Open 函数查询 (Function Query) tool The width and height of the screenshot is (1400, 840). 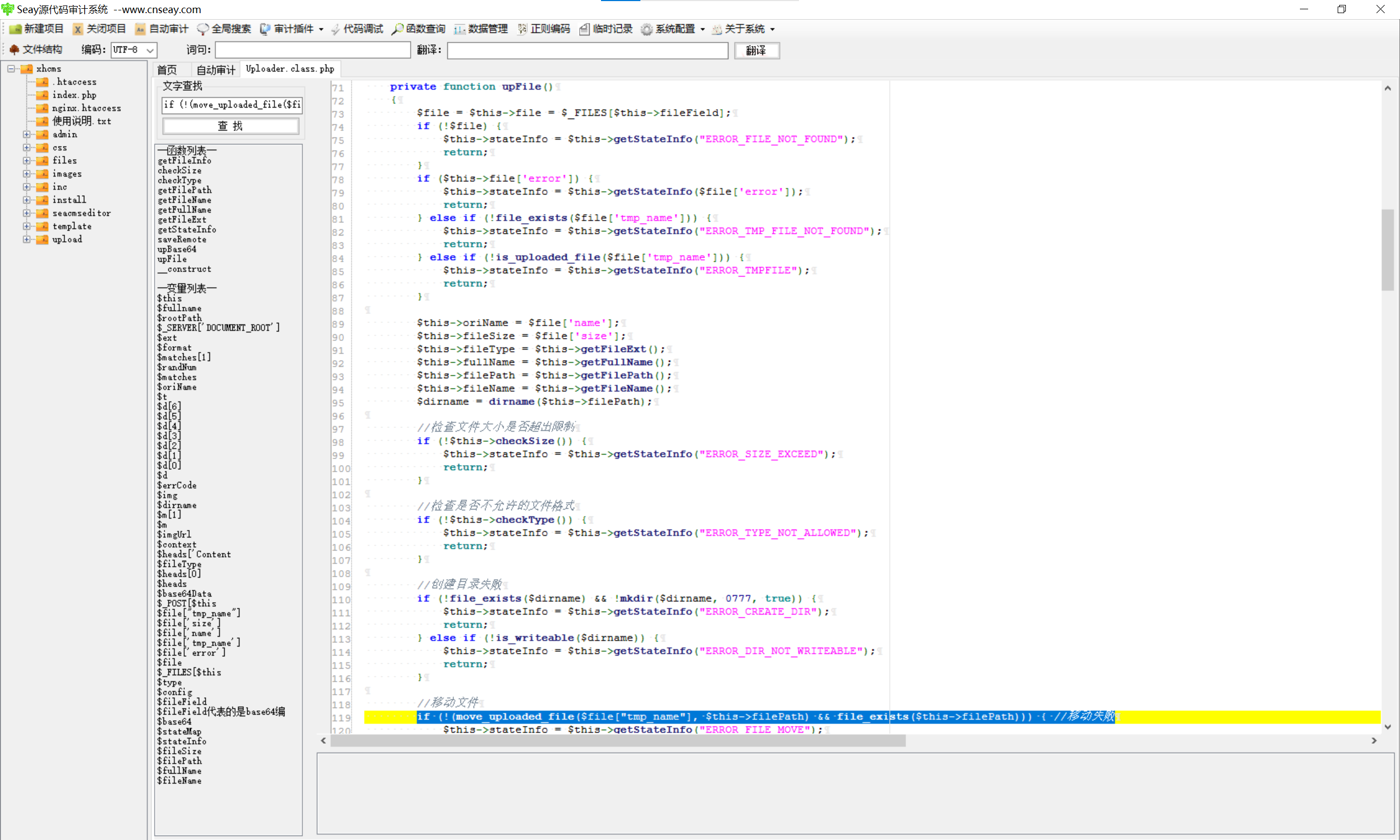tap(419, 29)
